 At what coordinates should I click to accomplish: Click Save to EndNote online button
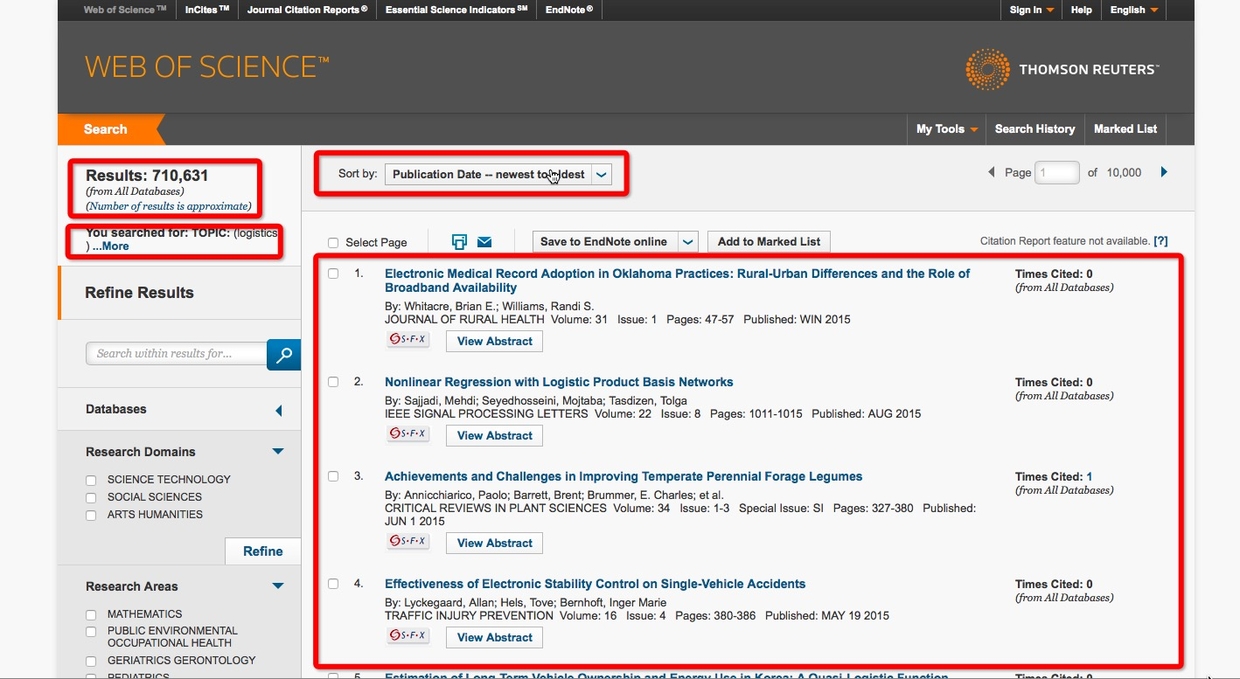[604, 242]
